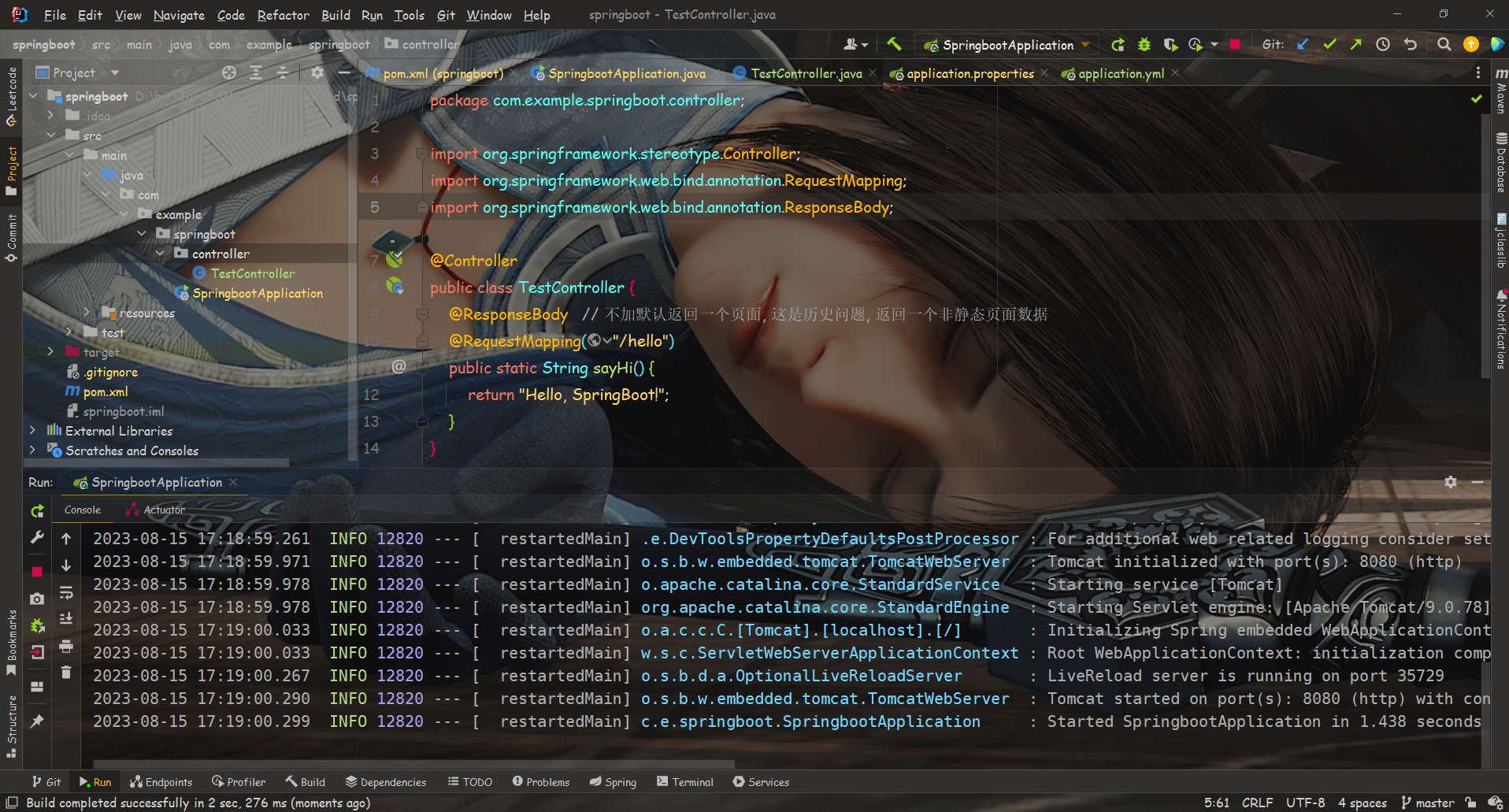
Task: Expand Scratches and Consoles node
Action: click(32, 450)
